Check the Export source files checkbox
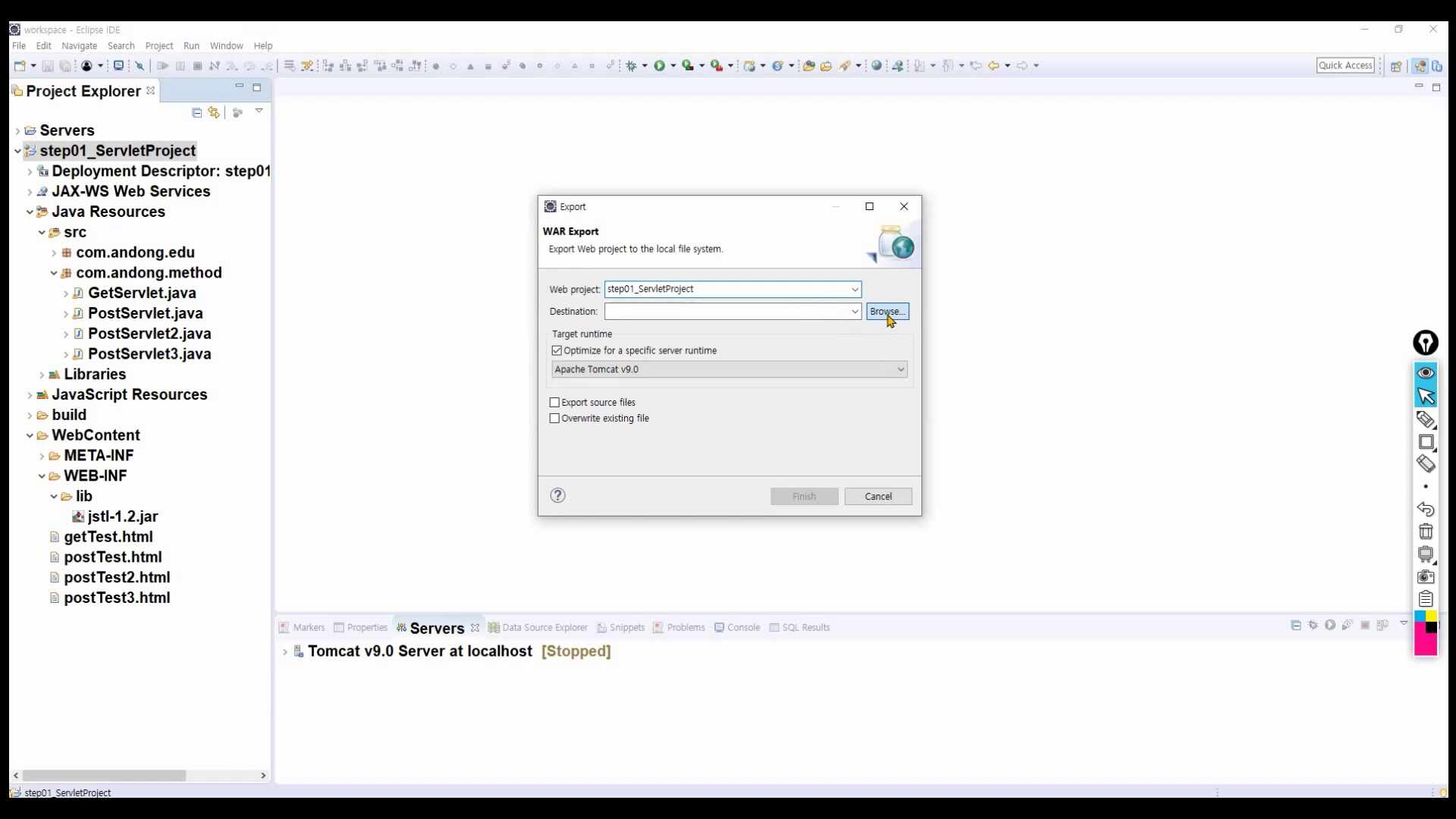Screen dimensions: 1456x819 point(554,403)
